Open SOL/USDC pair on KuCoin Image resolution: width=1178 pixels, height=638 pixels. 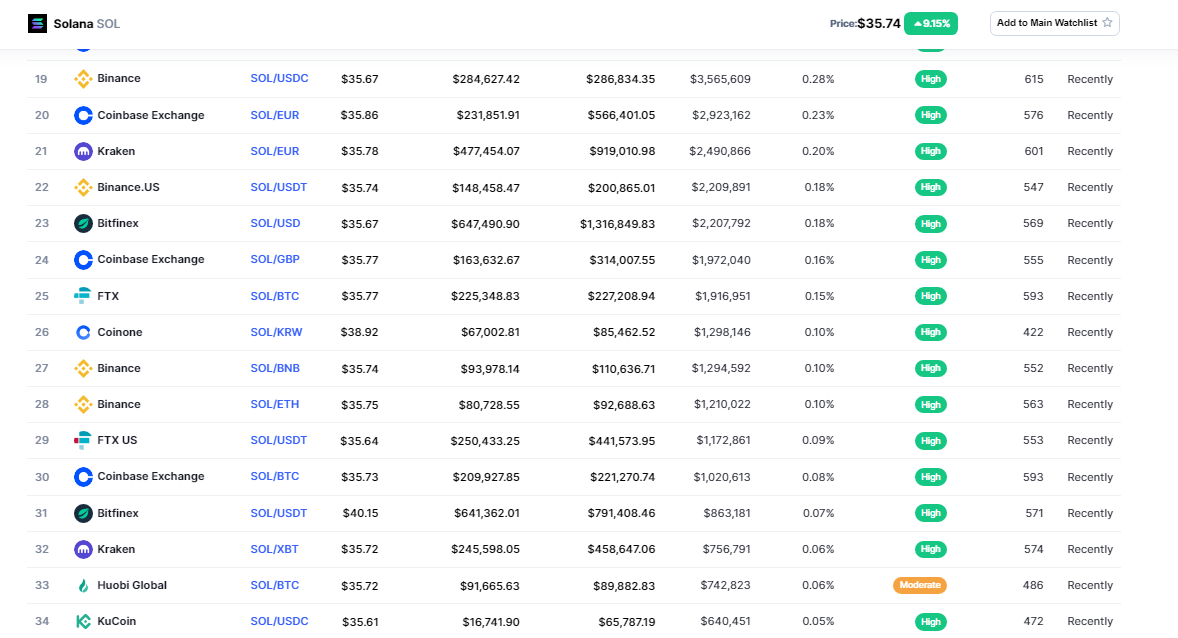279,621
